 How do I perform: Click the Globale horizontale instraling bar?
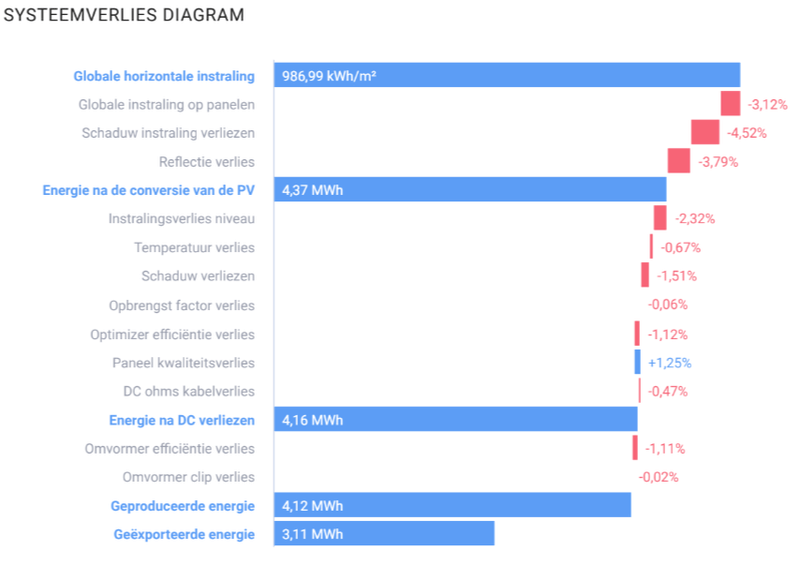[x=506, y=75]
